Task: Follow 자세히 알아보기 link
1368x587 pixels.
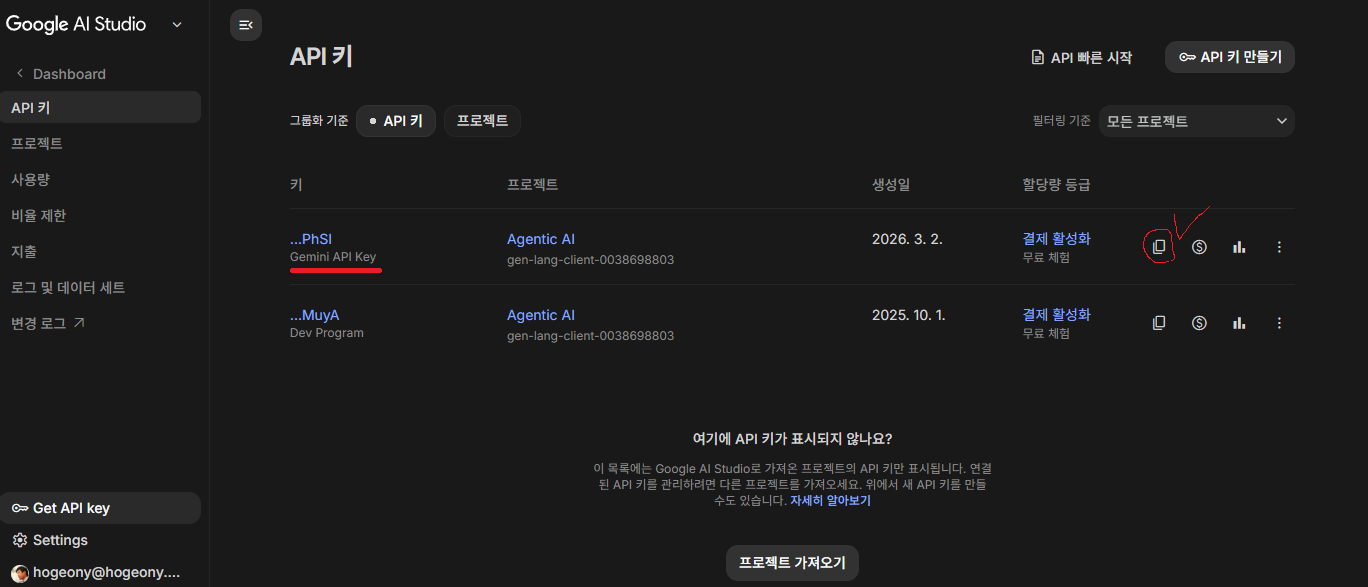Action: pyautogui.click(x=830, y=501)
